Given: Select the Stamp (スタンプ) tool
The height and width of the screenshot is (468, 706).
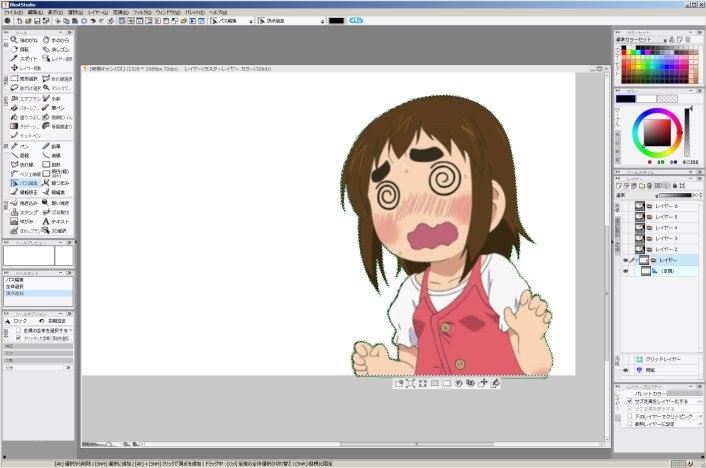Looking at the screenshot, I should point(24,212).
